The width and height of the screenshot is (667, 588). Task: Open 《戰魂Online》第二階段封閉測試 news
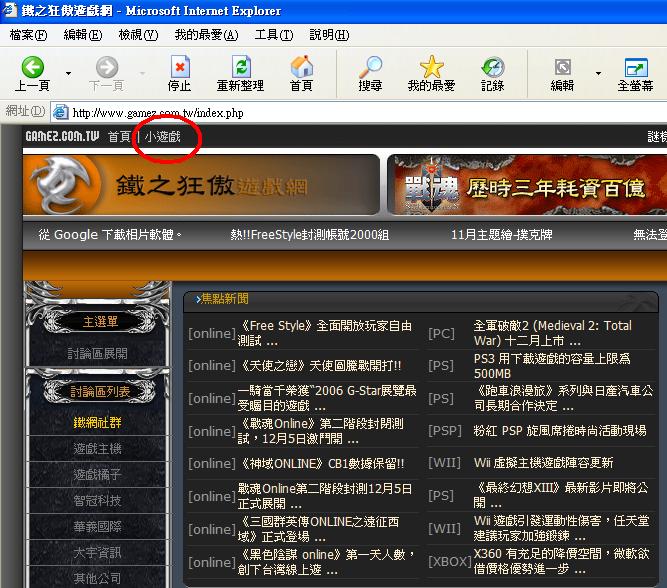[x=320, y=431]
